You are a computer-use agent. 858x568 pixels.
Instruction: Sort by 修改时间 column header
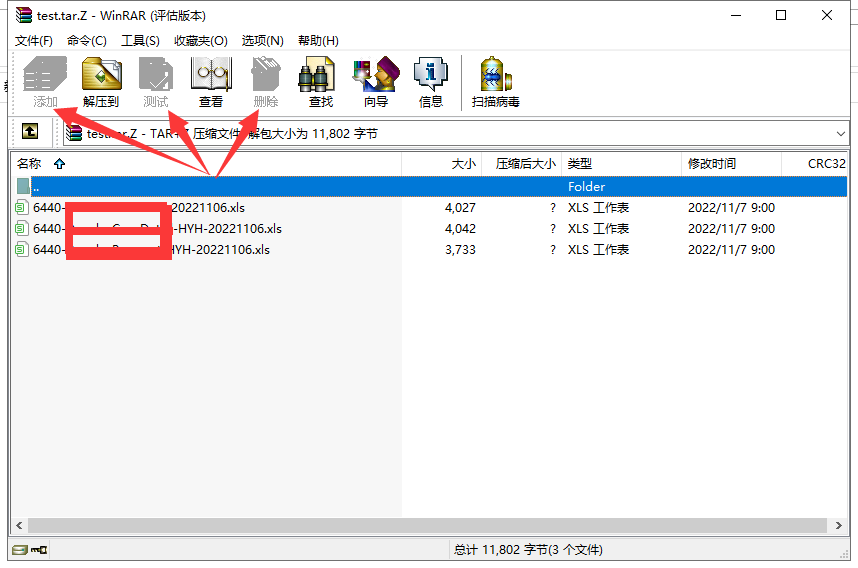(x=732, y=164)
